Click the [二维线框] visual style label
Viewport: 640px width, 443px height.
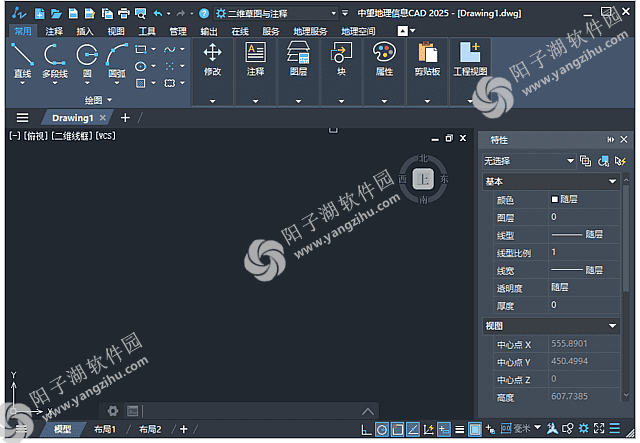click(x=72, y=136)
